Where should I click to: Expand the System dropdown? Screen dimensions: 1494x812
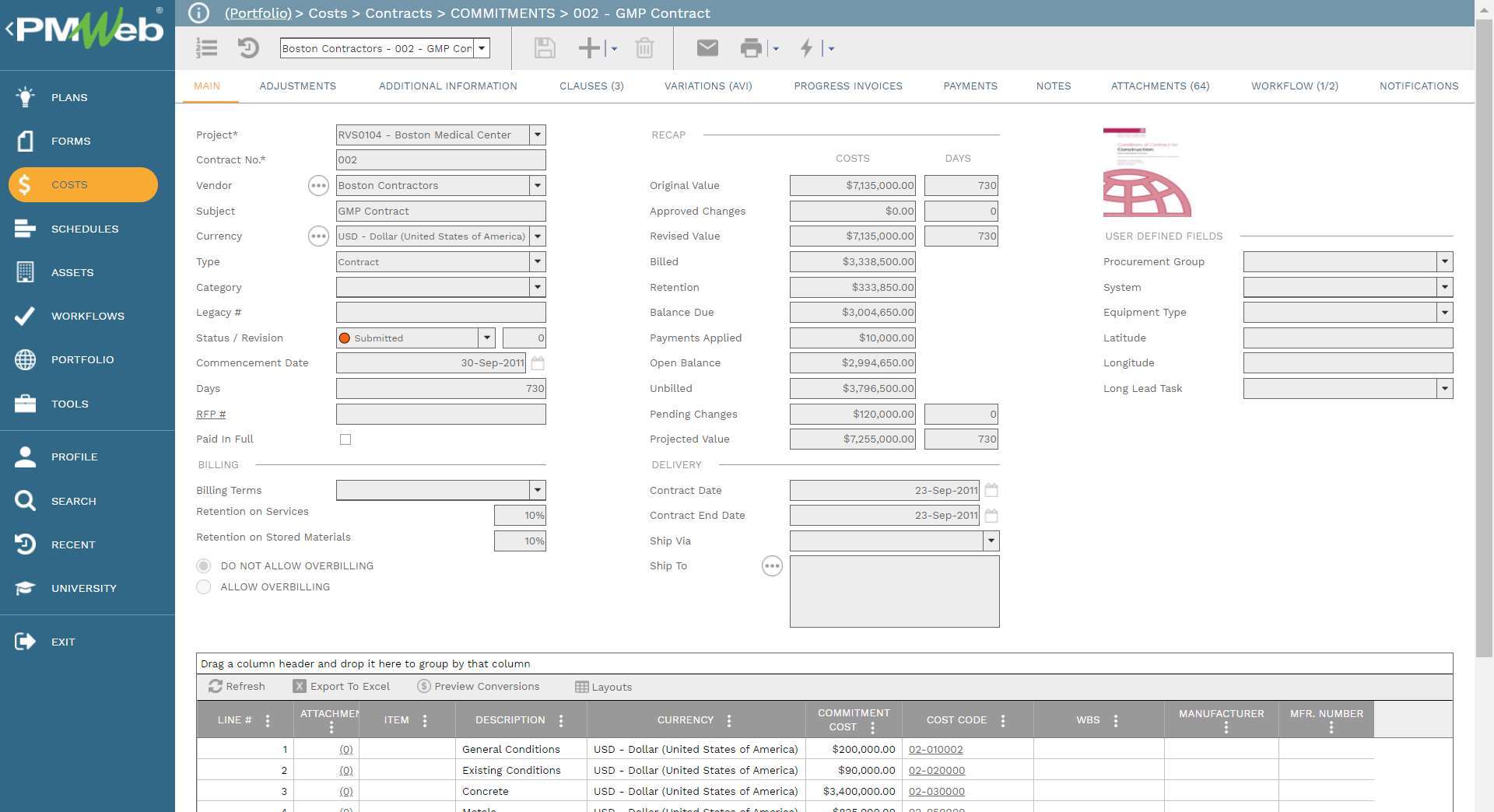(x=1445, y=287)
